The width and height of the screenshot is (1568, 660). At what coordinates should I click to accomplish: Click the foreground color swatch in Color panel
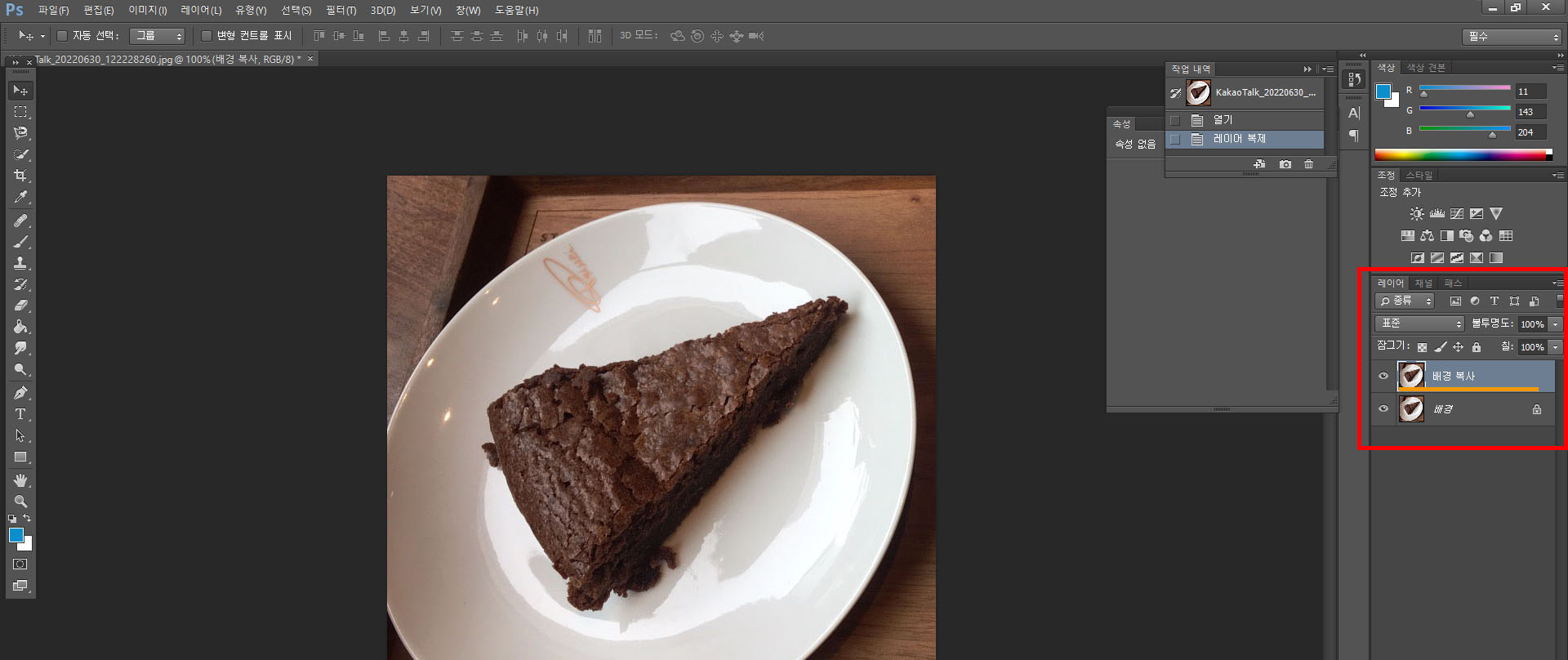(x=1383, y=91)
